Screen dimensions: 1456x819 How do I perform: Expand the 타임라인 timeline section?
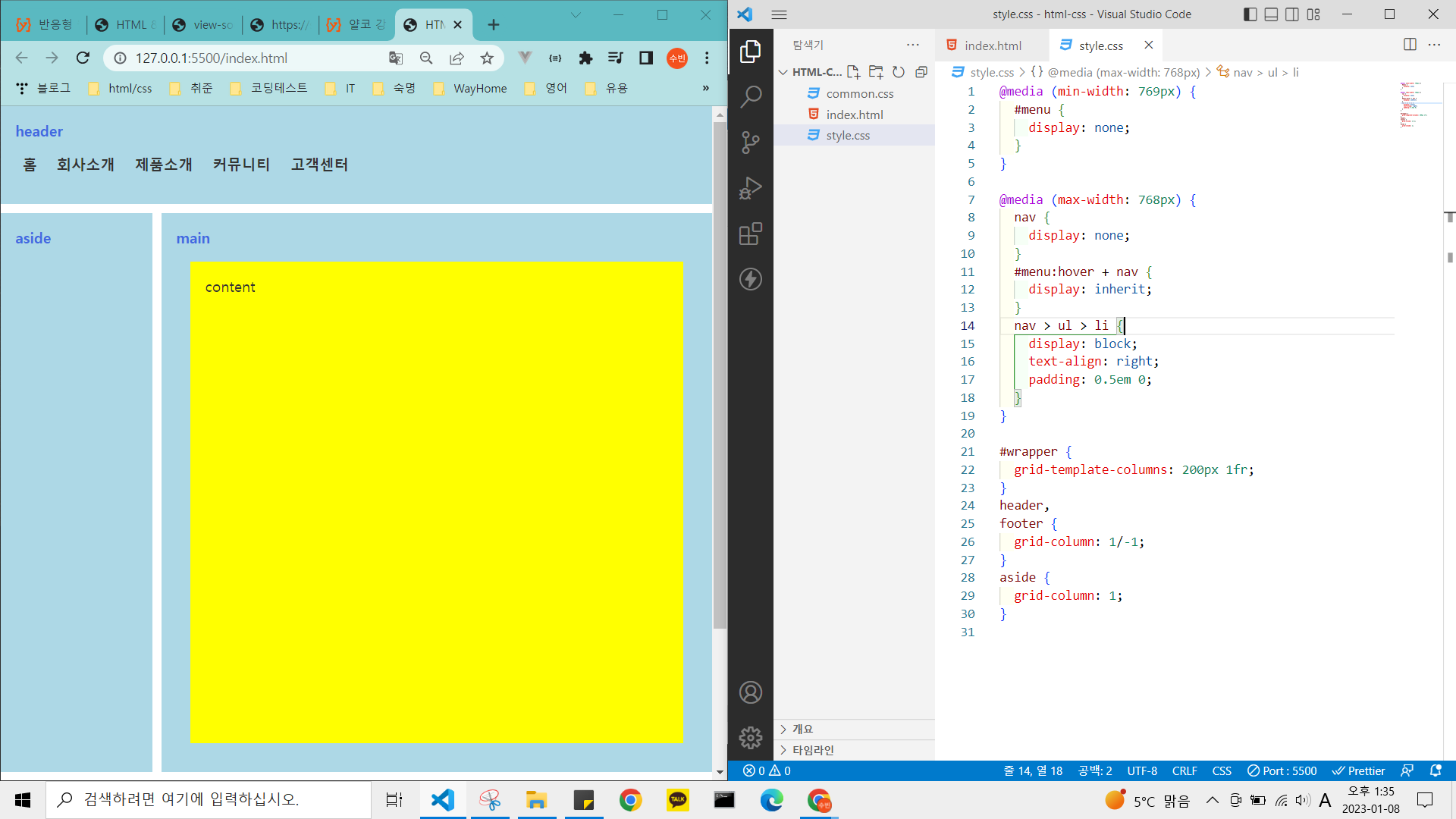click(x=812, y=750)
